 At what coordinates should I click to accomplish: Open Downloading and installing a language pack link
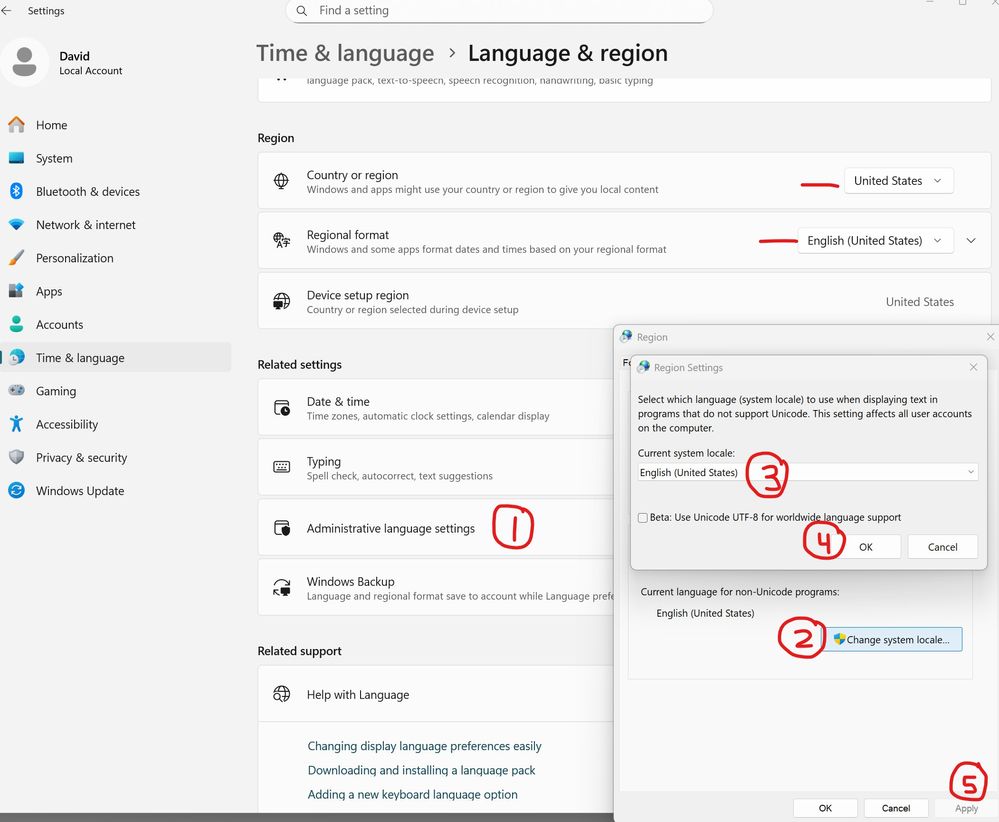(x=421, y=770)
